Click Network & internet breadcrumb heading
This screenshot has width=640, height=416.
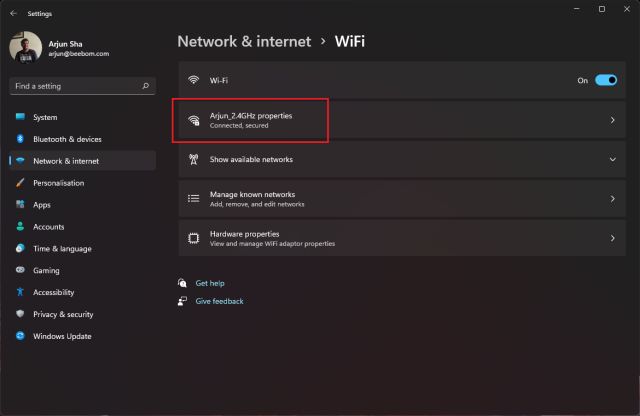pyautogui.click(x=243, y=41)
